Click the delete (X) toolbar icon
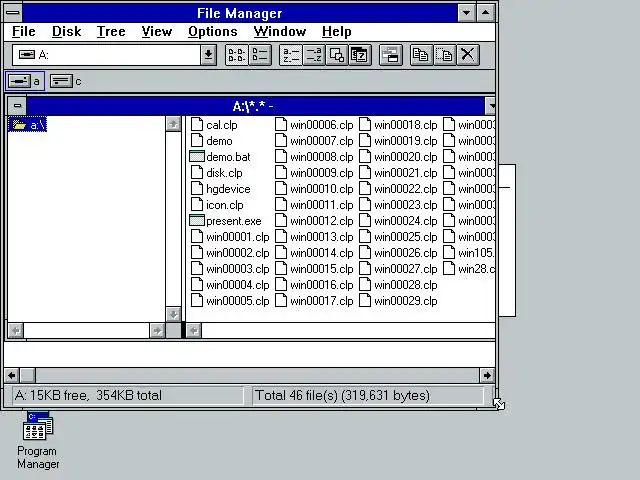The width and height of the screenshot is (640, 480). coord(468,55)
